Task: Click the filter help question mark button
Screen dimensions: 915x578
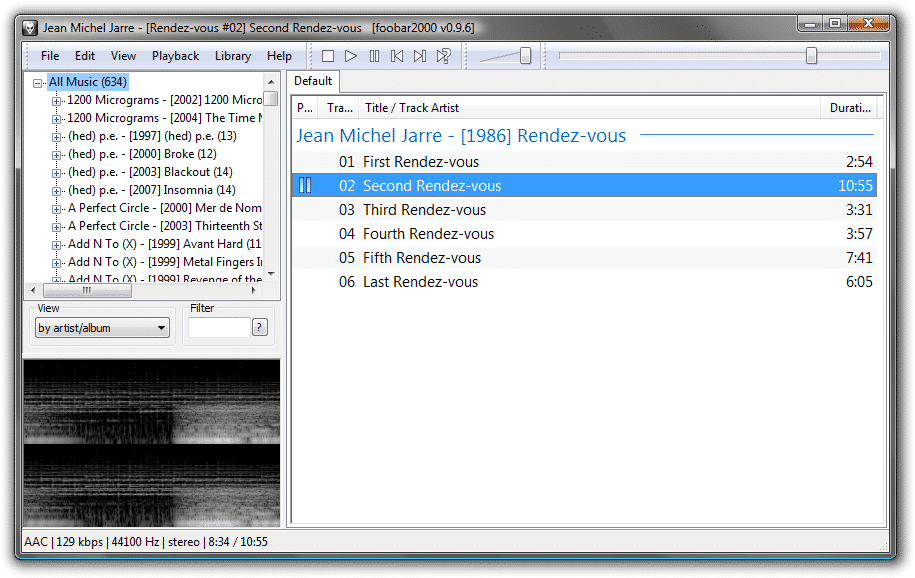Action: coord(259,327)
